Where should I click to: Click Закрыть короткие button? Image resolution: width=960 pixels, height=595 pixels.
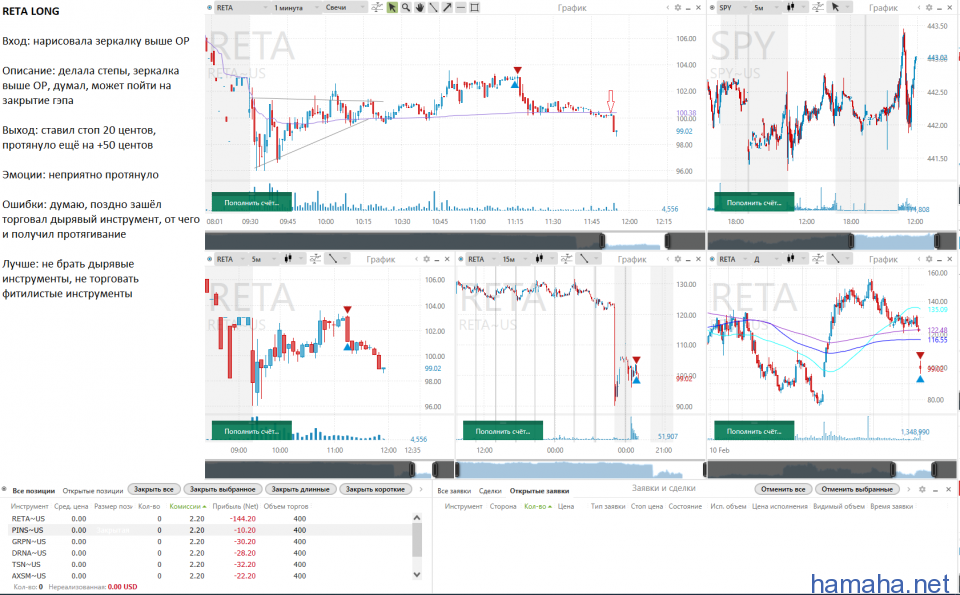pos(375,489)
